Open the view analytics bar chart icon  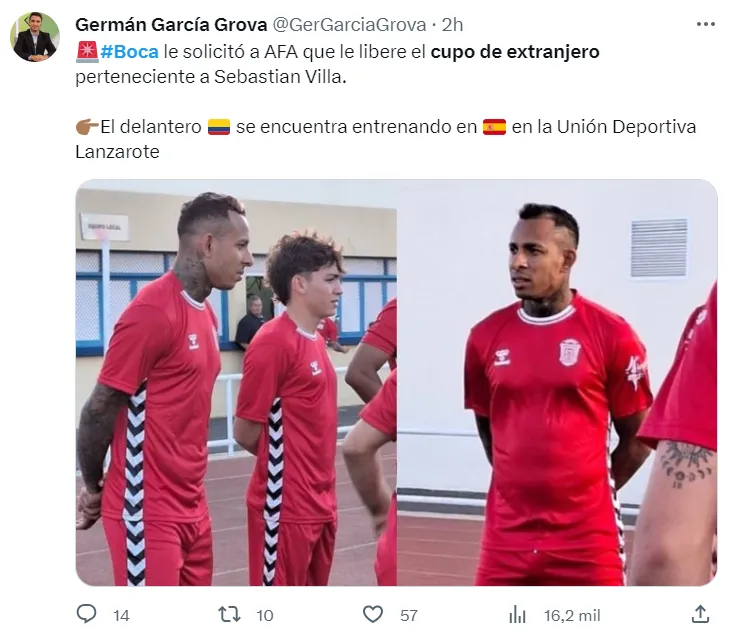click(x=517, y=614)
